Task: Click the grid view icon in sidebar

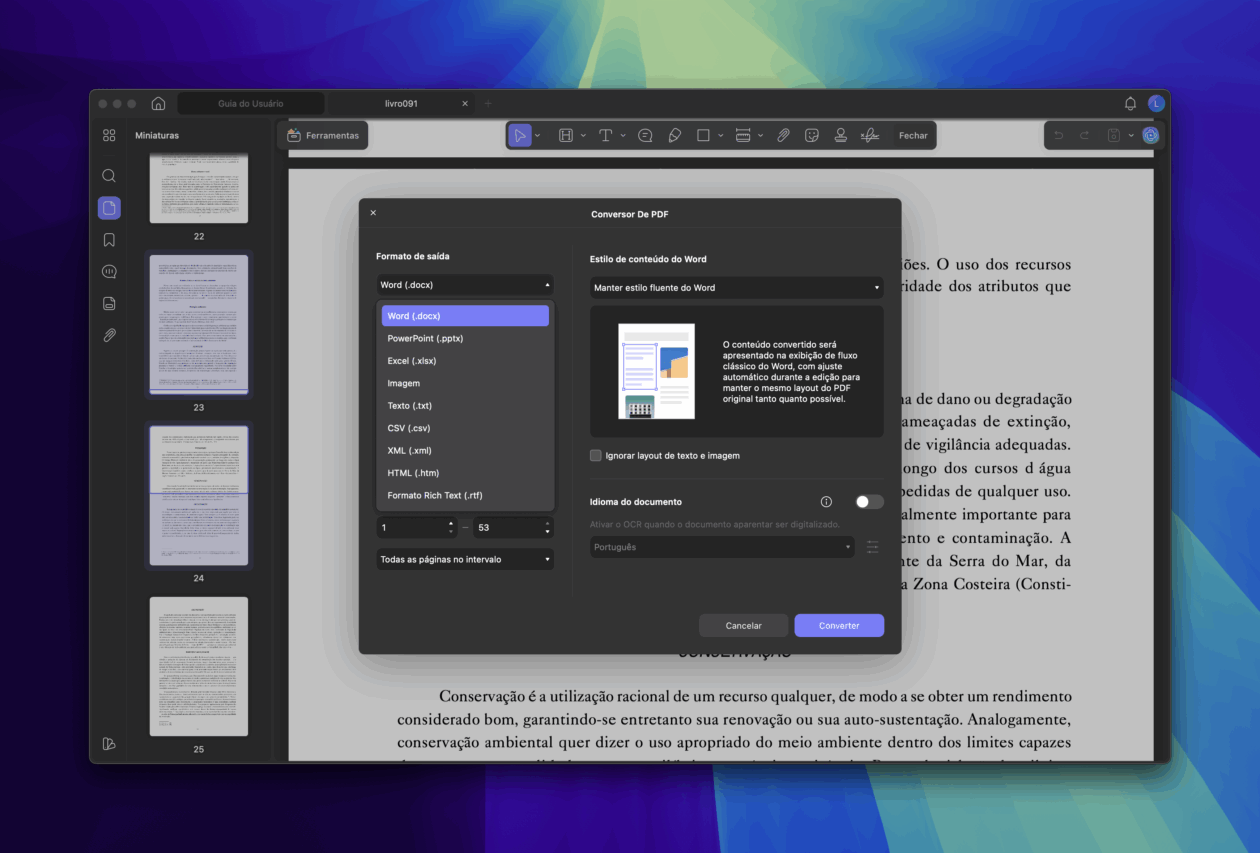Action: pyautogui.click(x=109, y=135)
